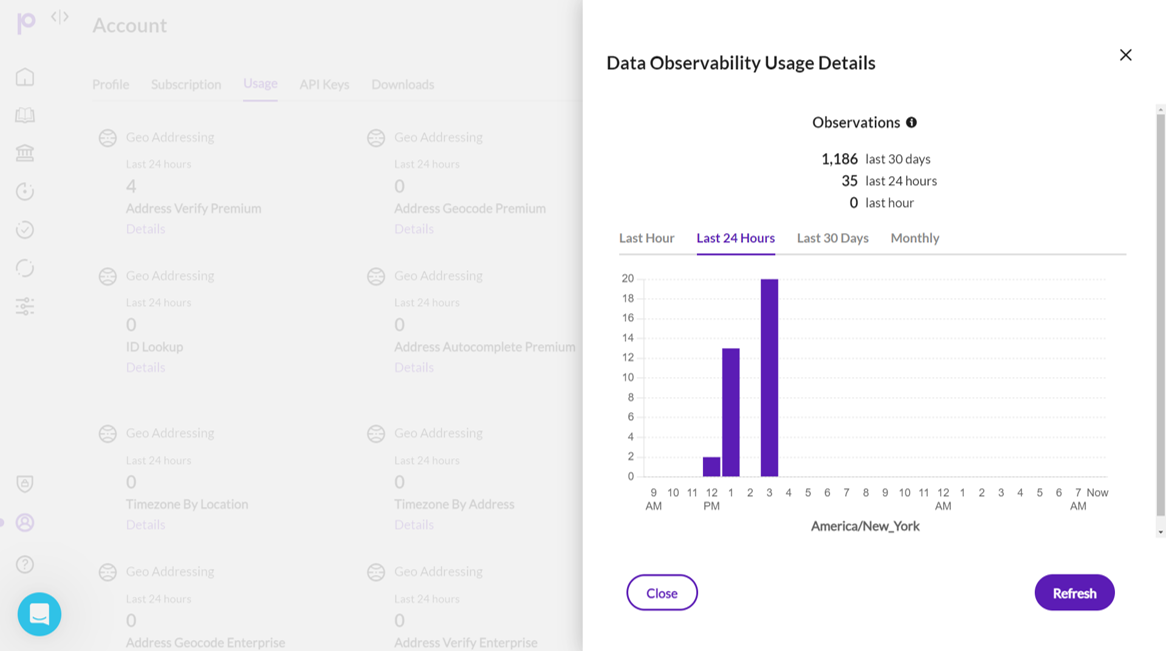Go to the Profile account tab
This screenshot has height=651, width=1166.
click(x=111, y=84)
